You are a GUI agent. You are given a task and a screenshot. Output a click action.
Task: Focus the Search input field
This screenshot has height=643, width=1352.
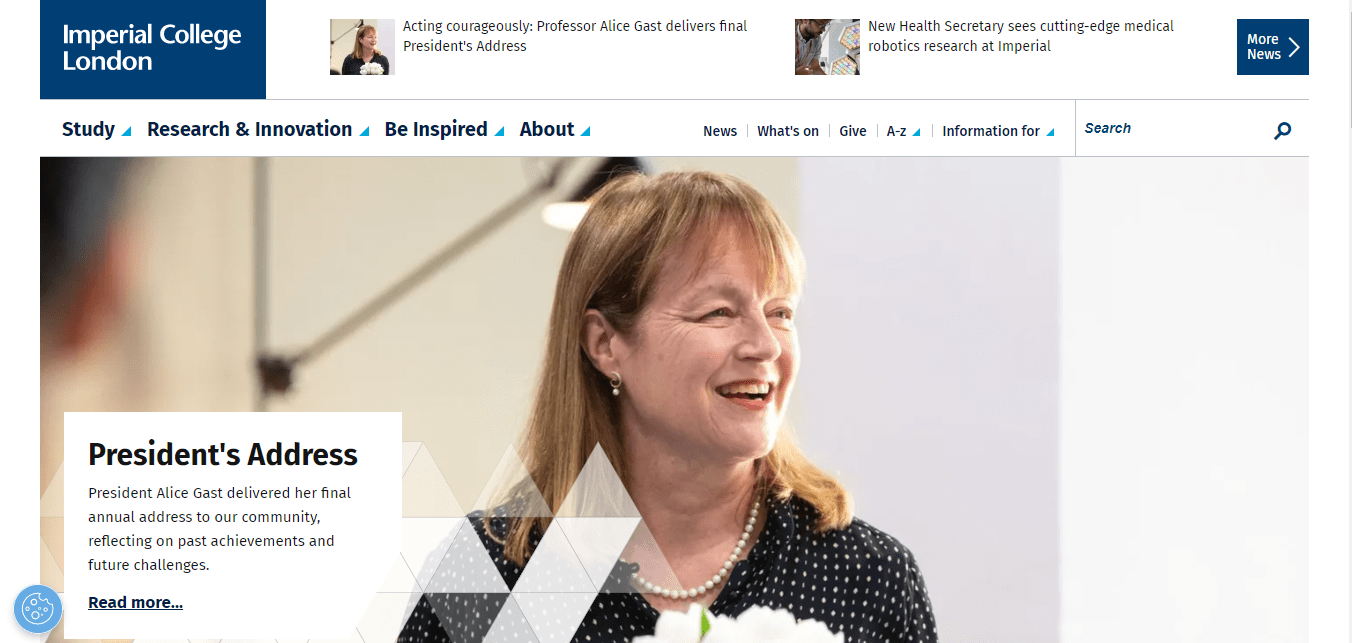click(1170, 129)
